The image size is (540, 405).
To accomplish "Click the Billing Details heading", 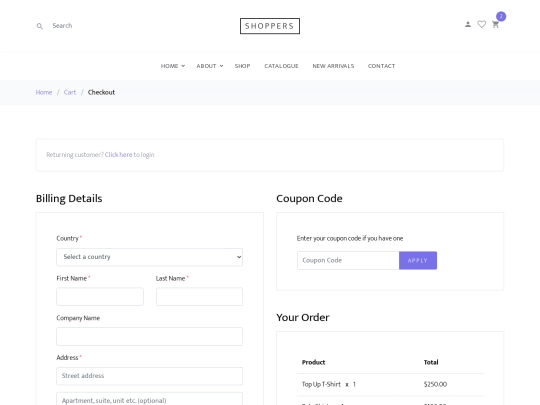I will coord(69,198).
